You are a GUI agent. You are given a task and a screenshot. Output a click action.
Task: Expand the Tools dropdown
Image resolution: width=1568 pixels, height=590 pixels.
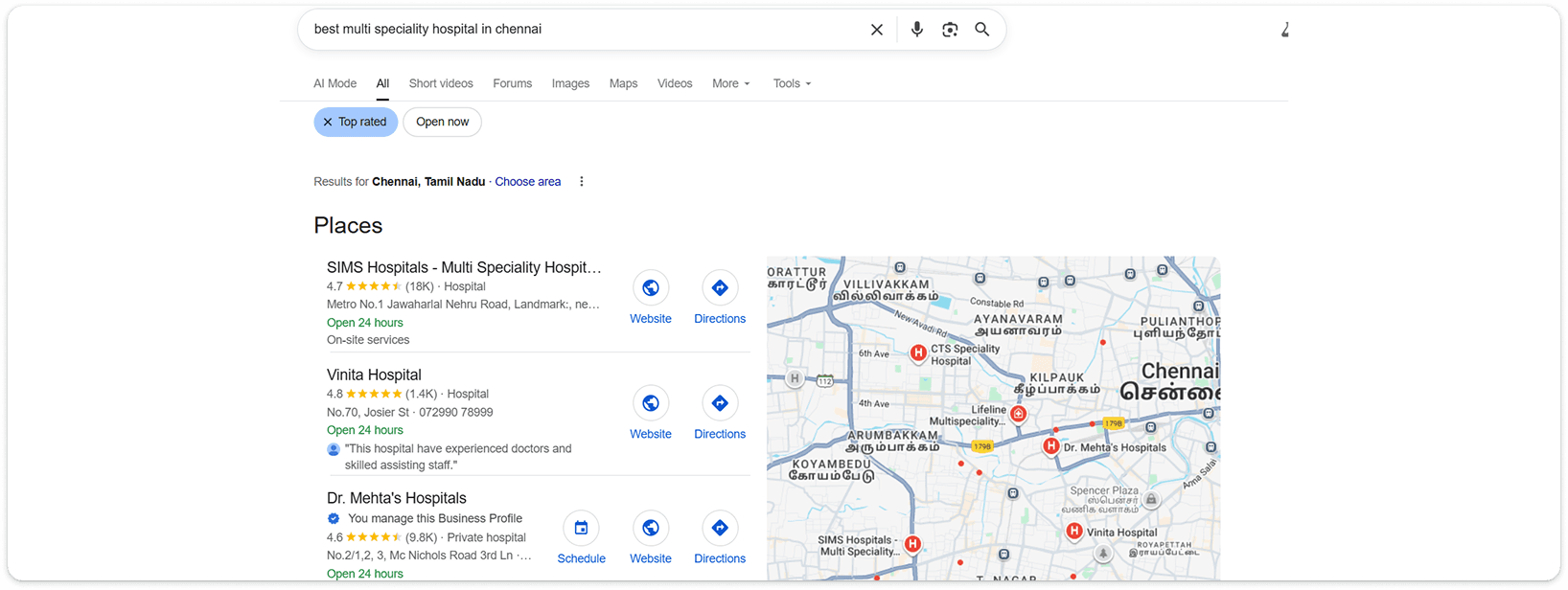[x=793, y=83]
